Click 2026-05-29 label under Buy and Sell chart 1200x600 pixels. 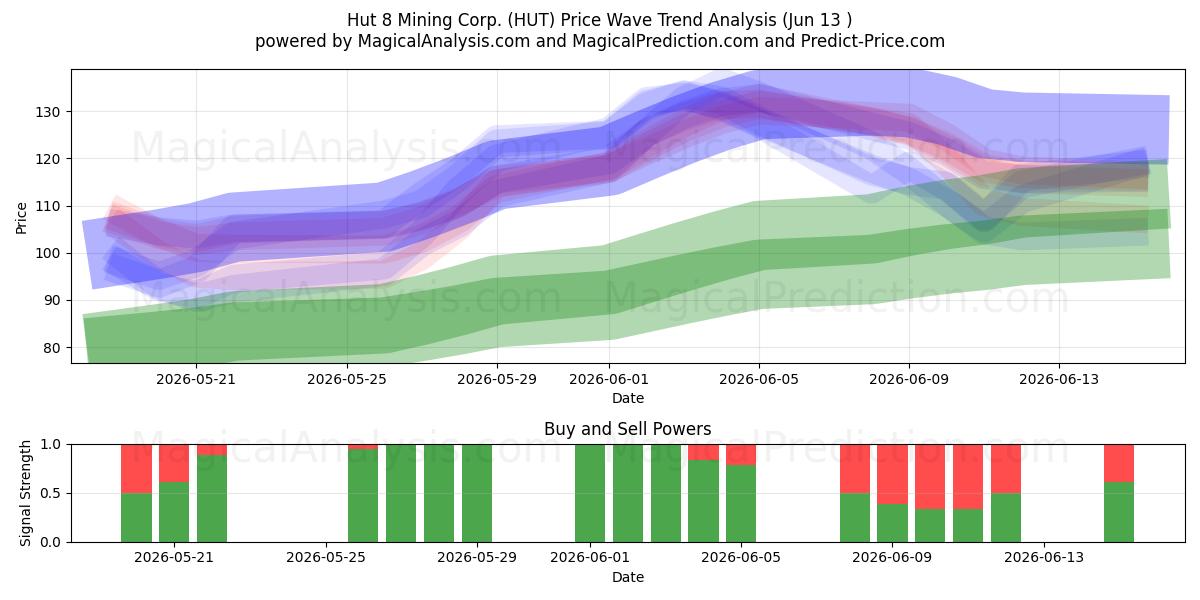point(477,558)
